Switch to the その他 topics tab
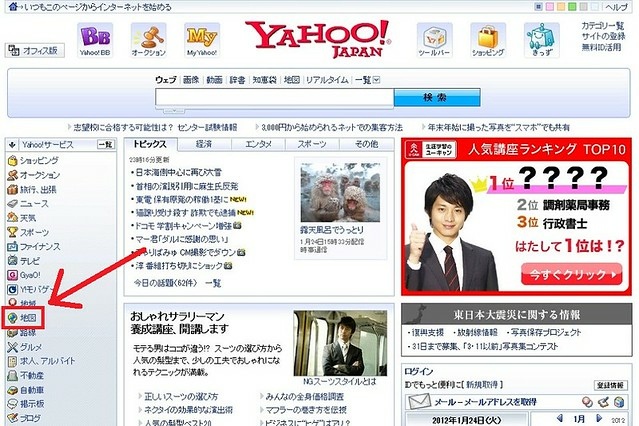 click(x=366, y=144)
